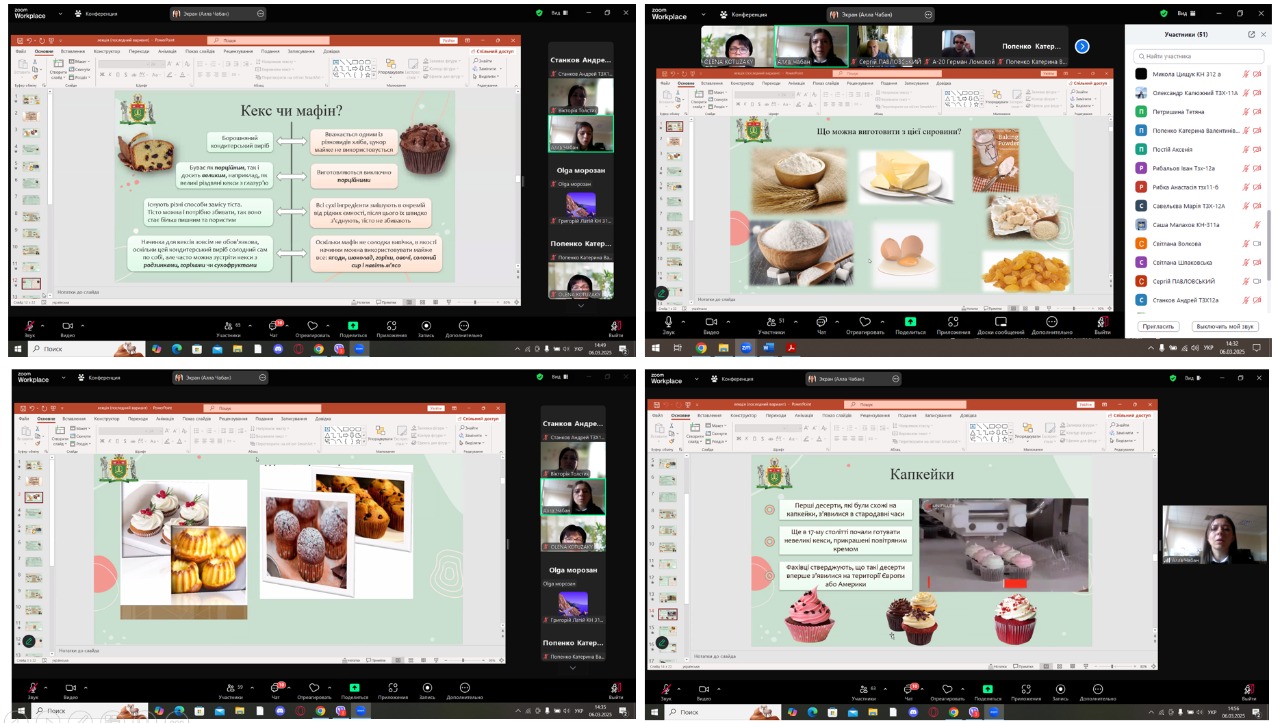Expand the Вид view dropdown above the Участники panel
The height and width of the screenshot is (723, 1280).
1183,13
